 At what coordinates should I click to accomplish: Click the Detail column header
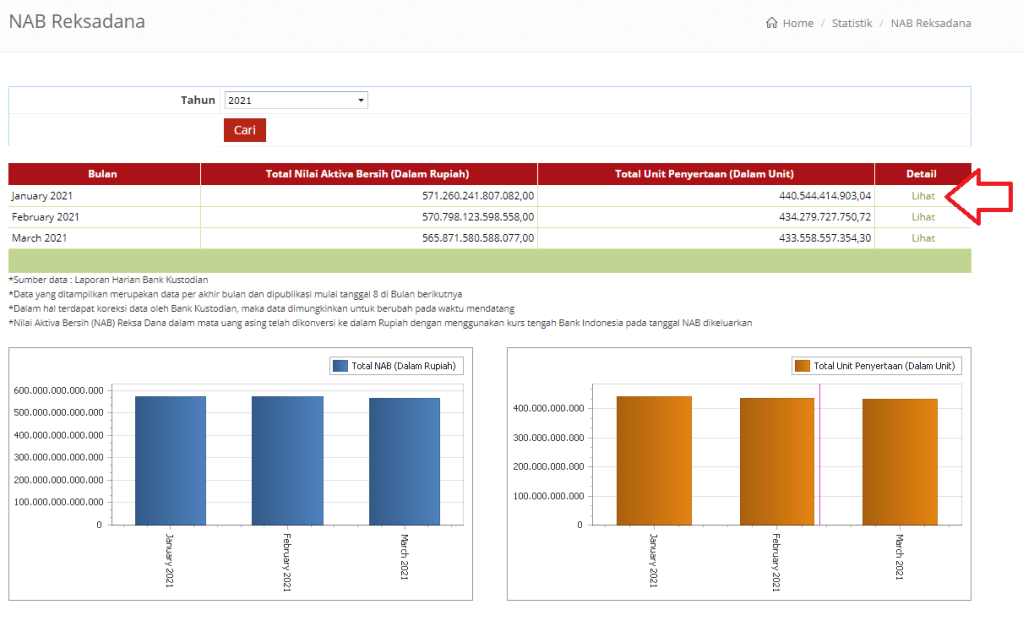[x=921, y=174]
